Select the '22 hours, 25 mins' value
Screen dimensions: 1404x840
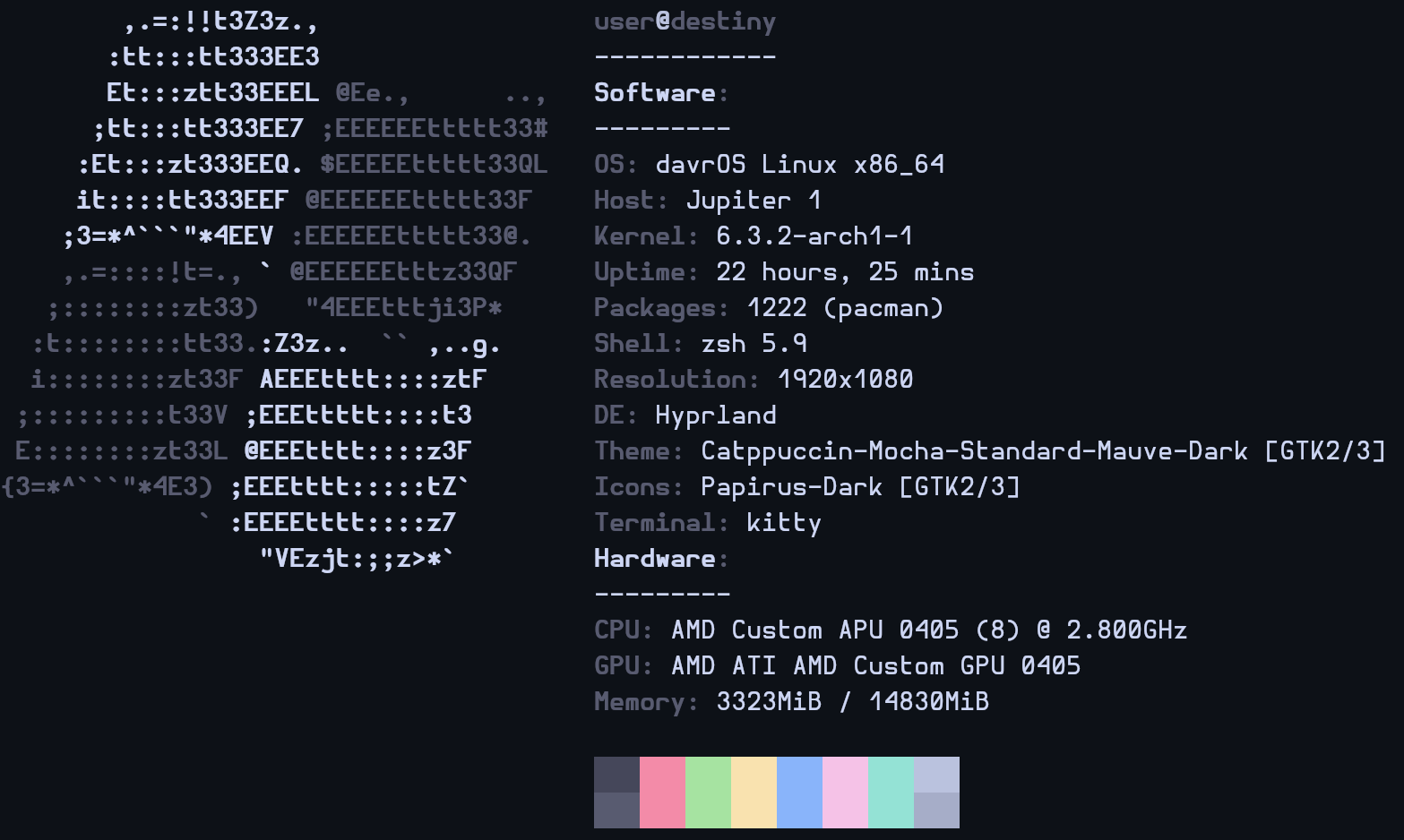[x=845, y=272]
